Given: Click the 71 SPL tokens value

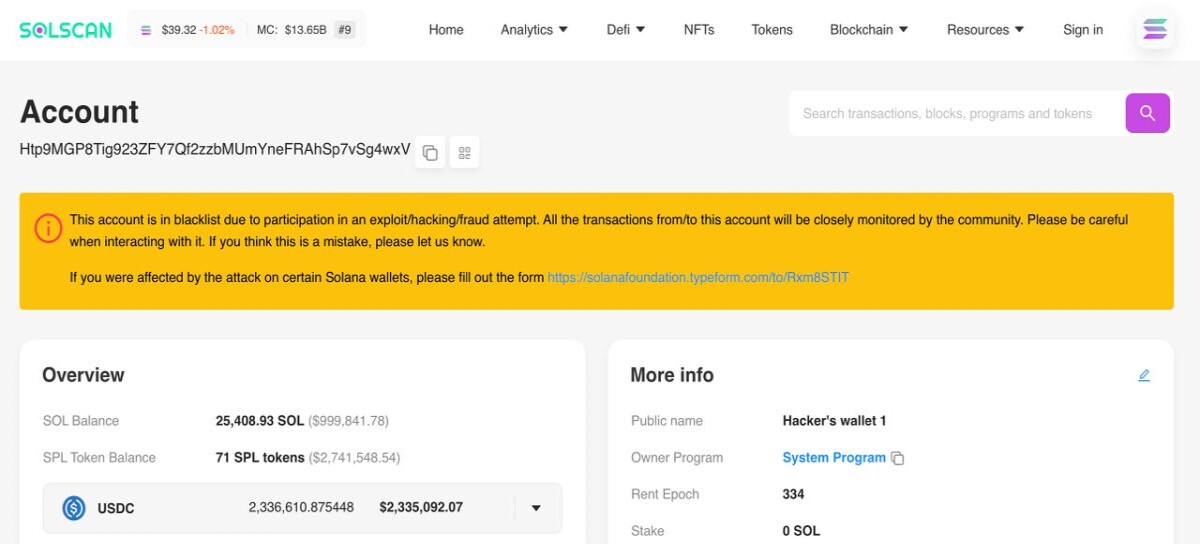Looking at the screenshot, I should pos(260,458).
